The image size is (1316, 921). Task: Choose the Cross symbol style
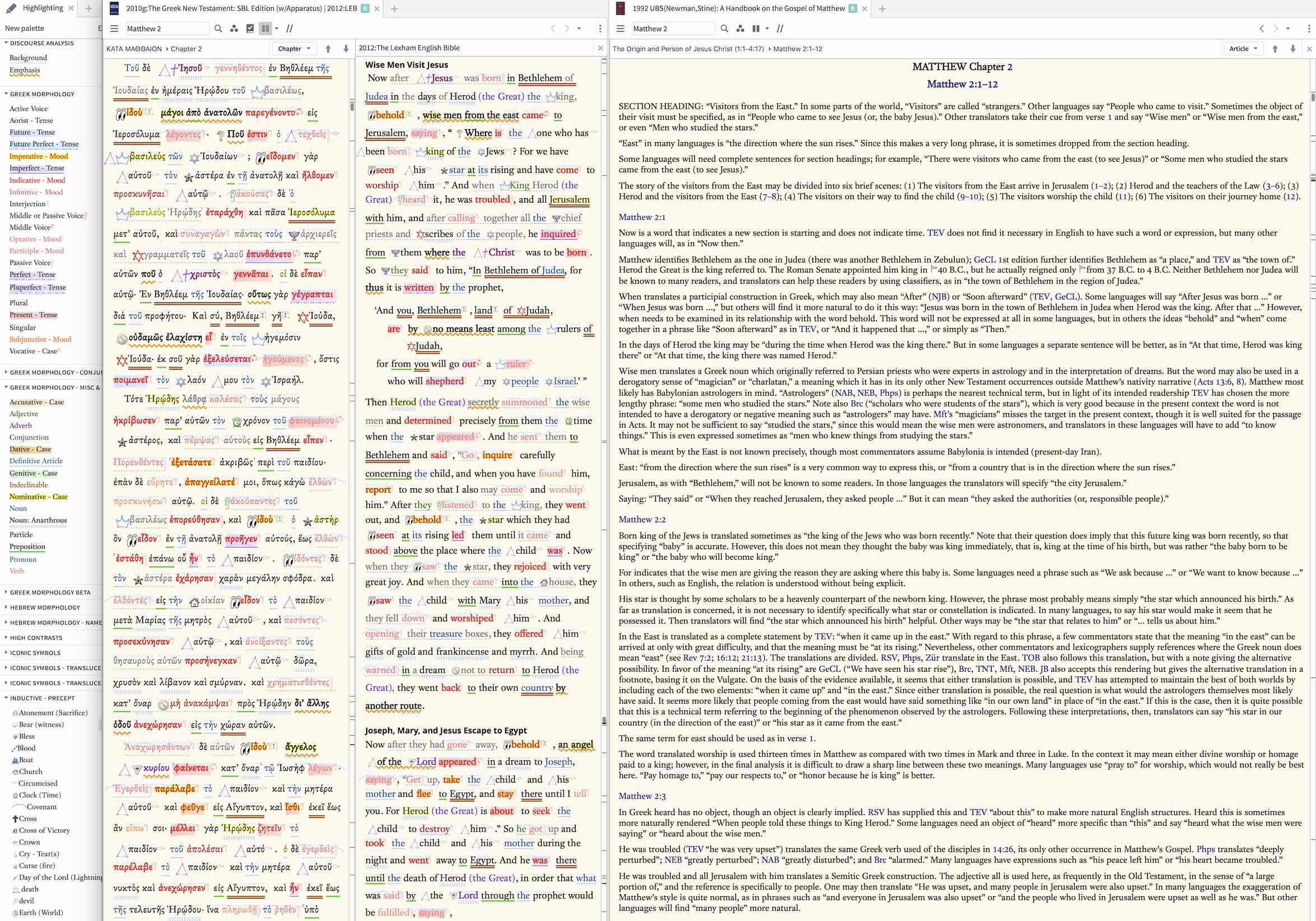tap(24, 819)
